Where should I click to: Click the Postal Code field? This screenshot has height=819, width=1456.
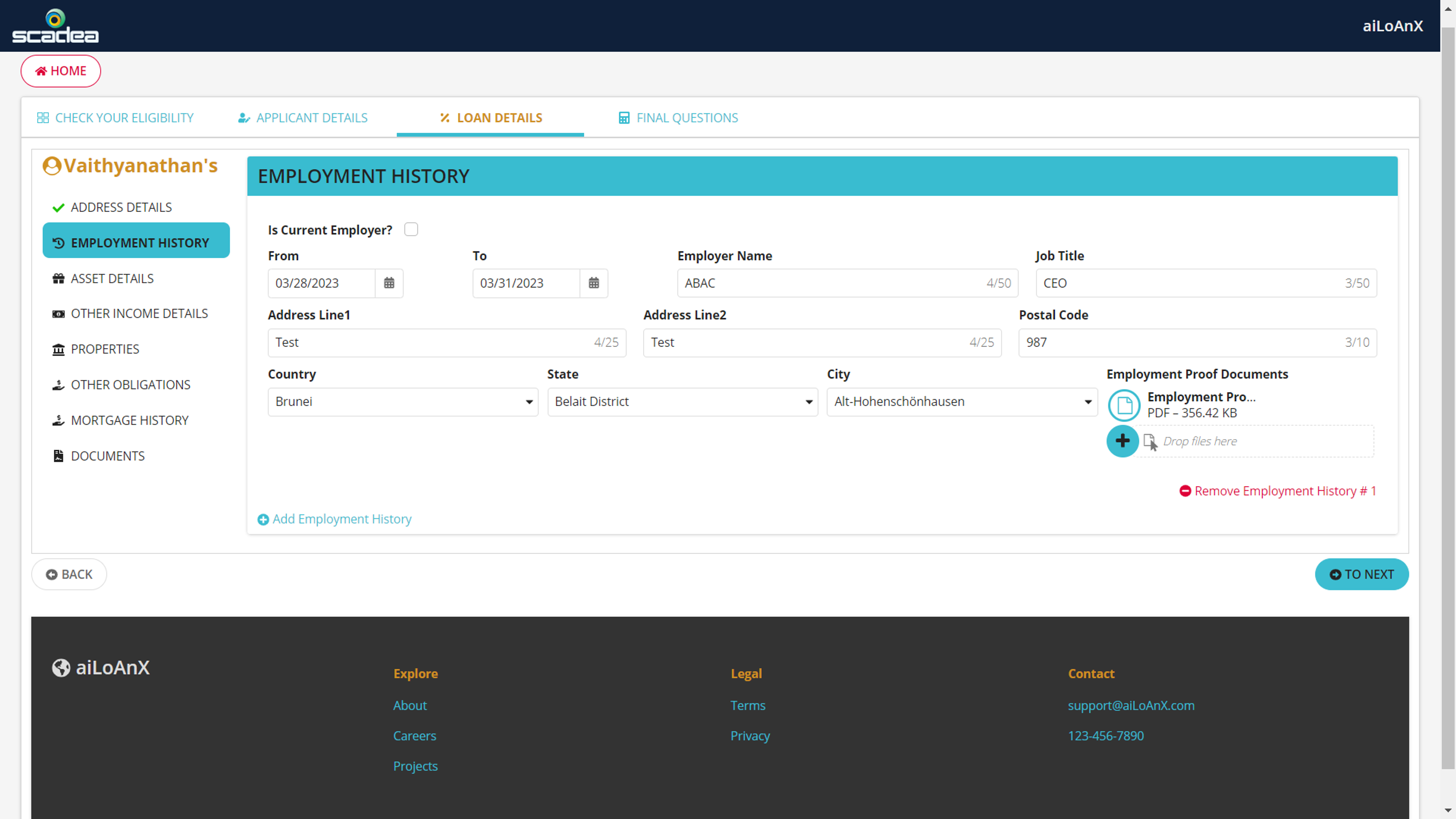1197,342
